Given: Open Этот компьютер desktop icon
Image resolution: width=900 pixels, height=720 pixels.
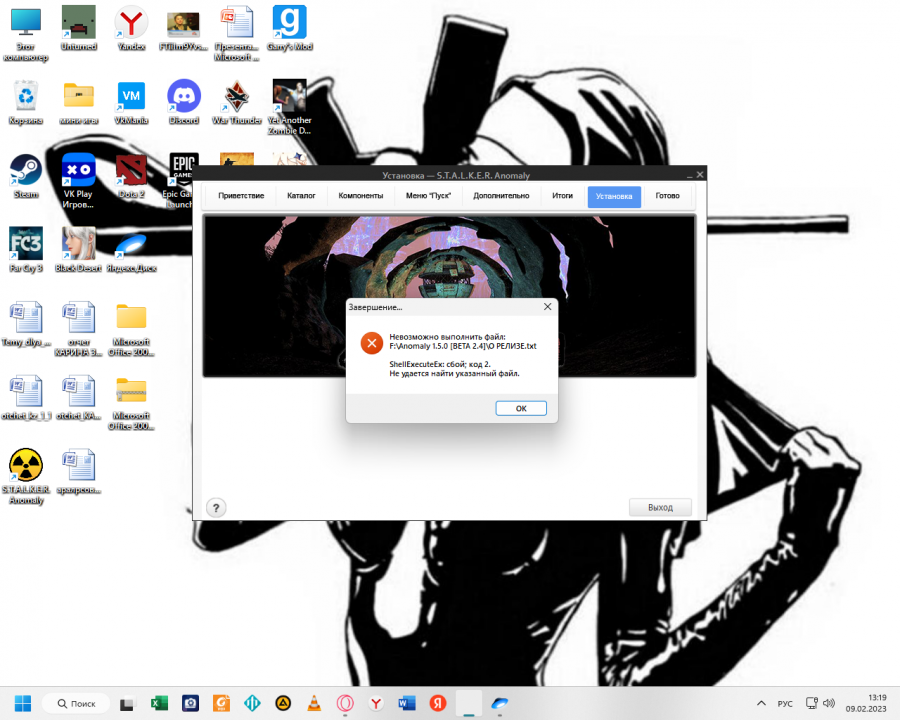Looking at the screenshot, I should [x=25, y=34].
